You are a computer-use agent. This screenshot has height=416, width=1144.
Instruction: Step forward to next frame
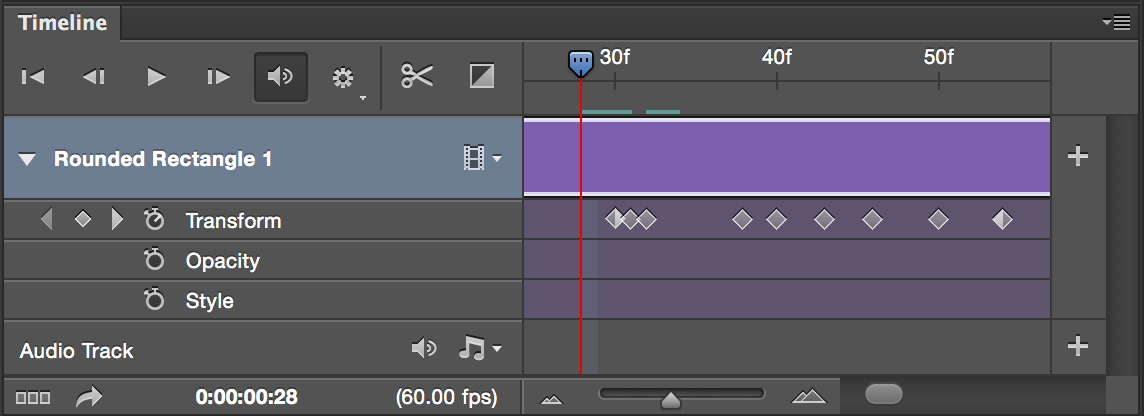point(218,77)
